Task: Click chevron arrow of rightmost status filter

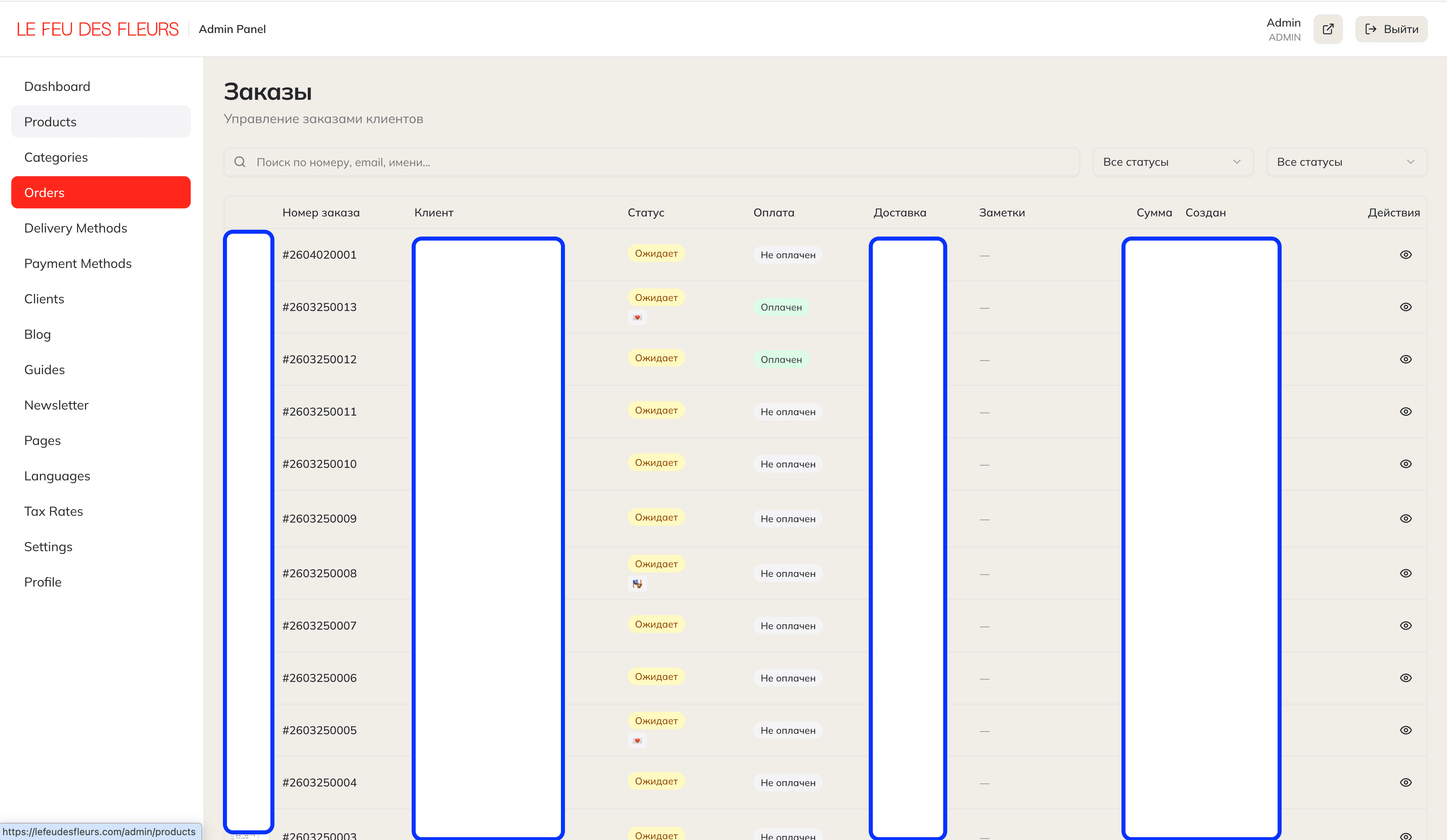Action: [1410, 162]
